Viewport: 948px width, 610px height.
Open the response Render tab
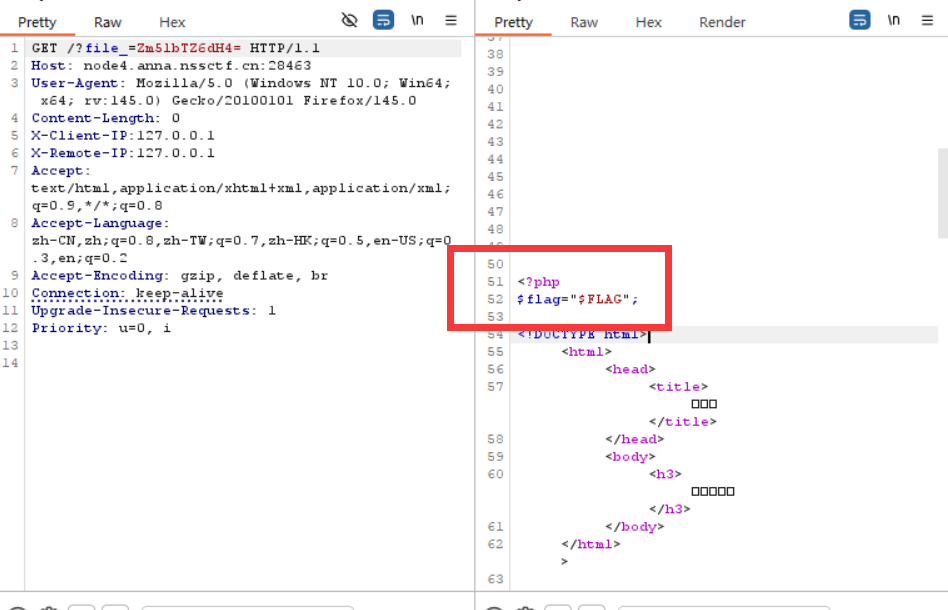[722, 22]
